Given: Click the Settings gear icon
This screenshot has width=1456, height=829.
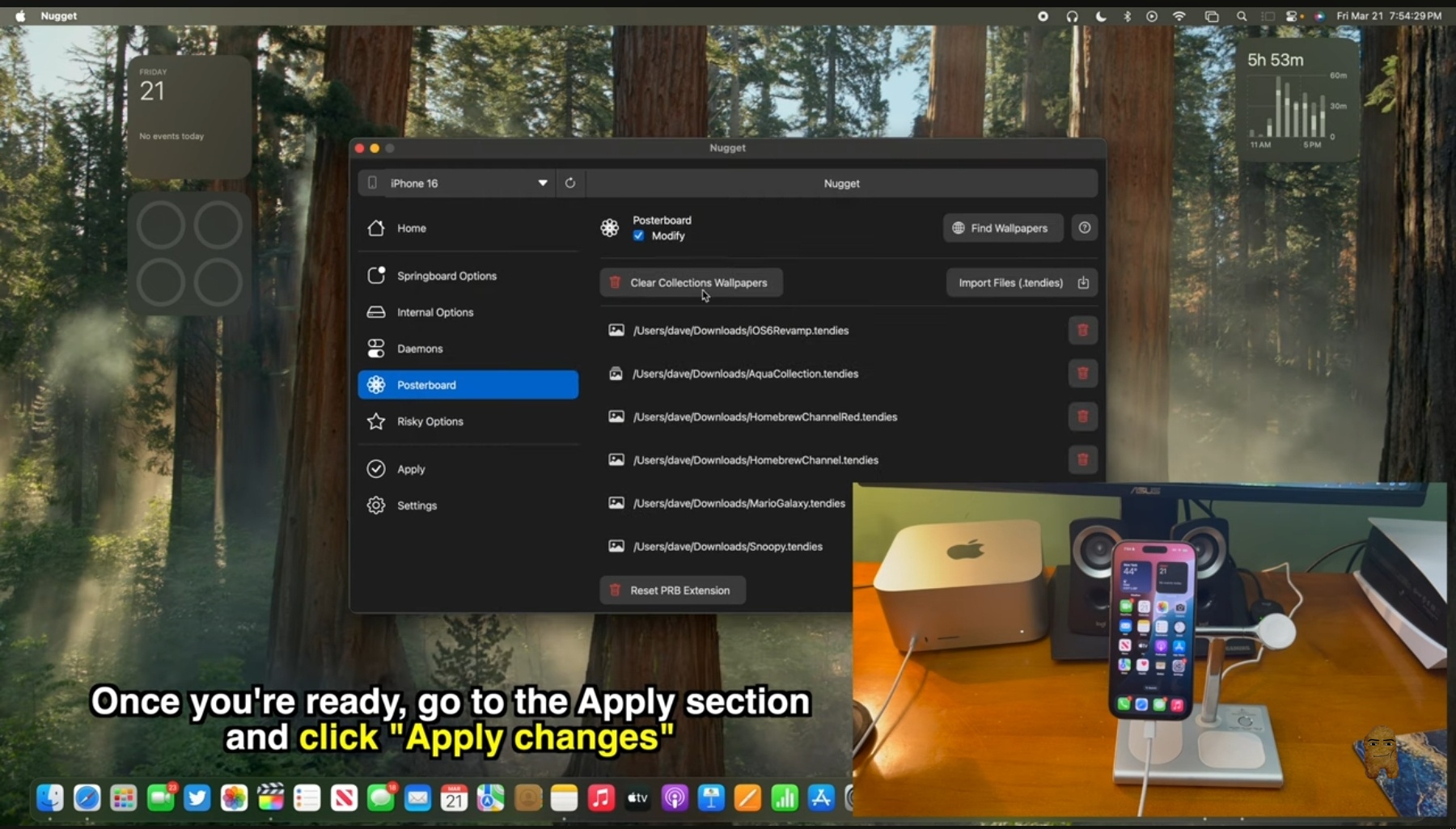Looking at the screenshot, I should click(376, 505).
